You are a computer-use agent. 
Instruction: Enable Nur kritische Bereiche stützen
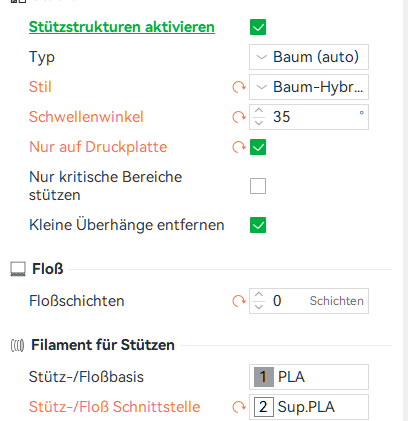[x=258, y=186]
